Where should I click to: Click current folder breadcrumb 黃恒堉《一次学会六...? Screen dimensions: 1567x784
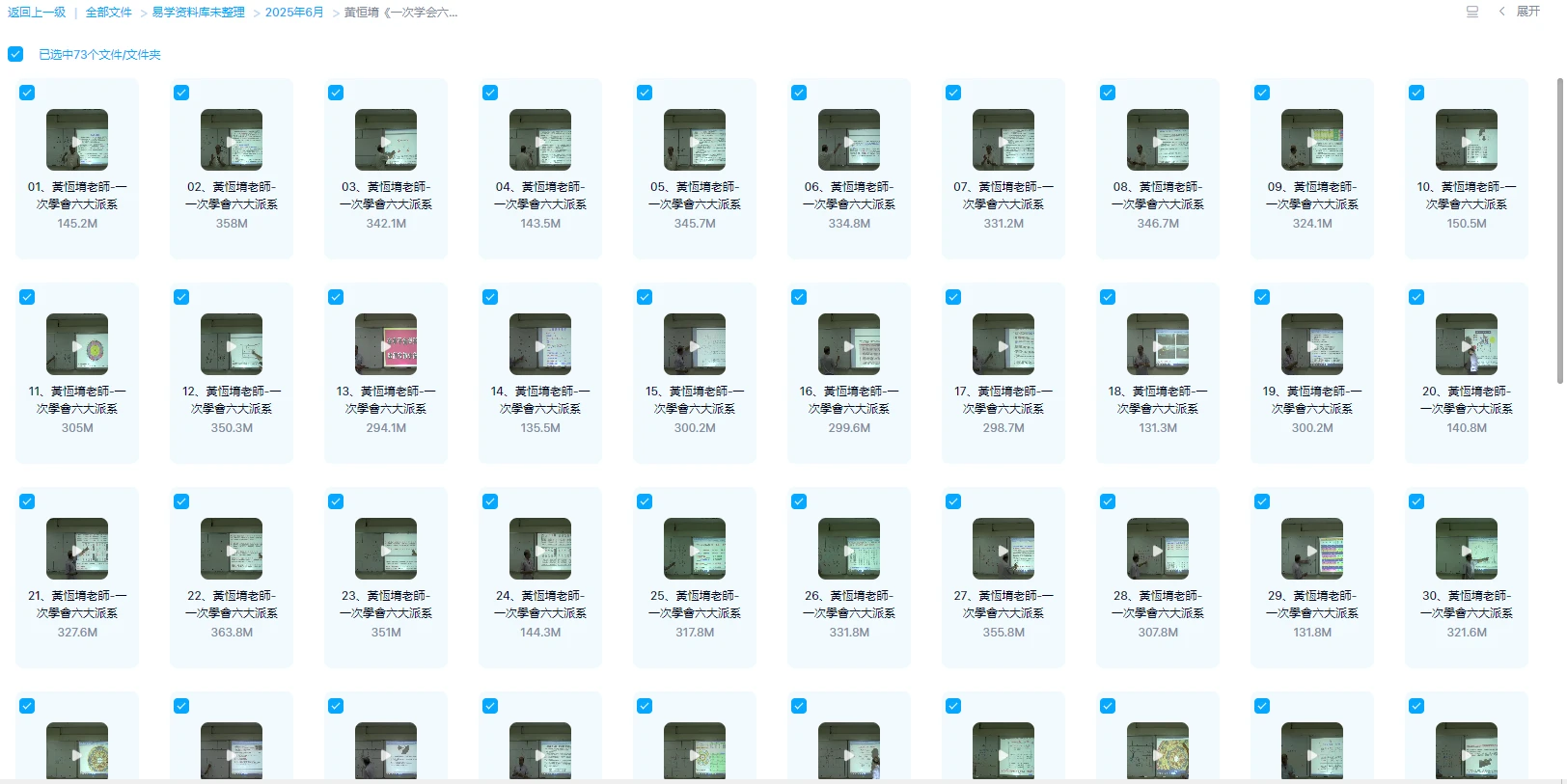tap(401, 13)
